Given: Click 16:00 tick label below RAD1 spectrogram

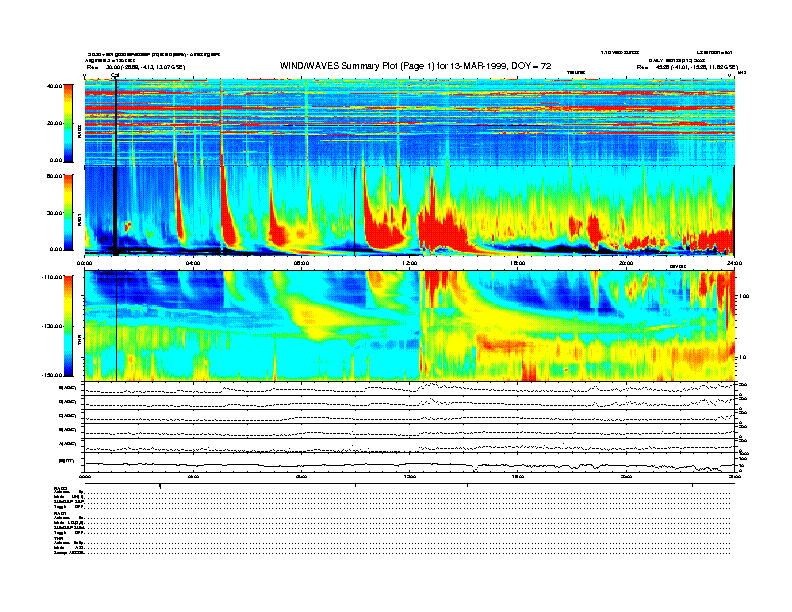Looking at the screenshot, I should pos(518,263).
